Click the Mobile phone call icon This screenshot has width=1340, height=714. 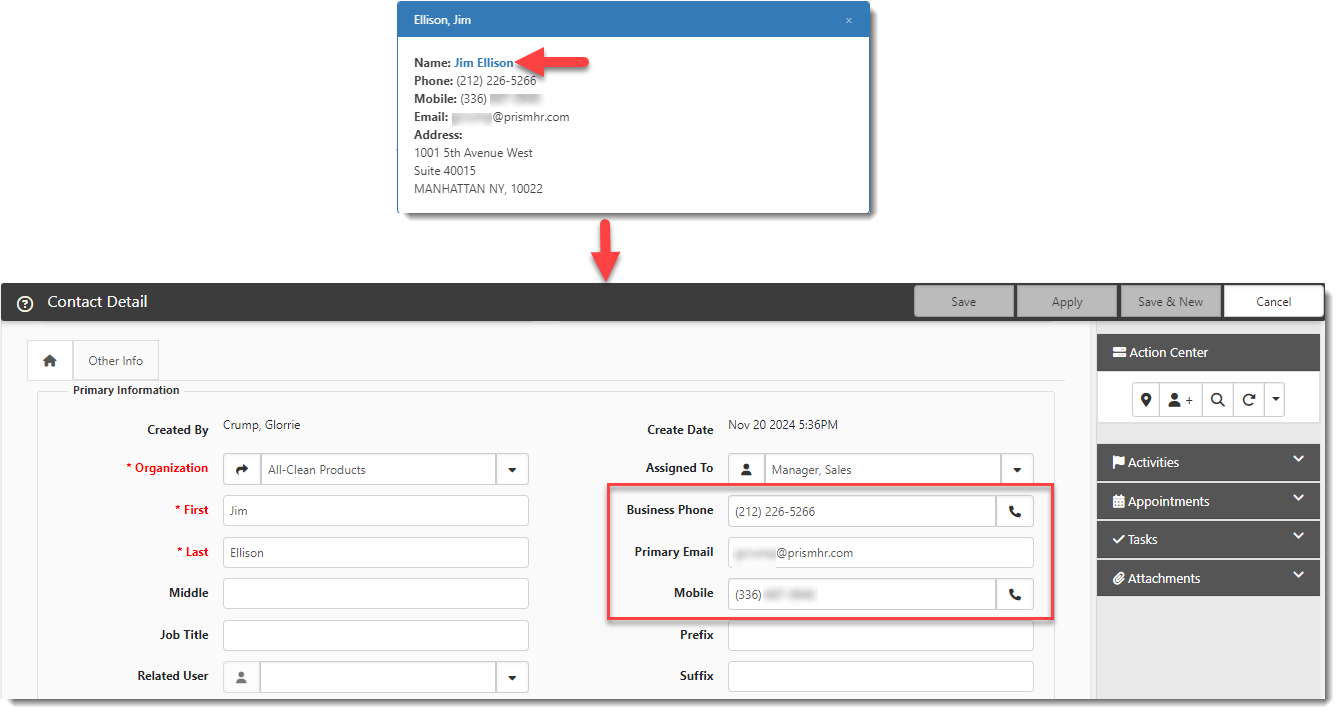[x=1015, y=594]
